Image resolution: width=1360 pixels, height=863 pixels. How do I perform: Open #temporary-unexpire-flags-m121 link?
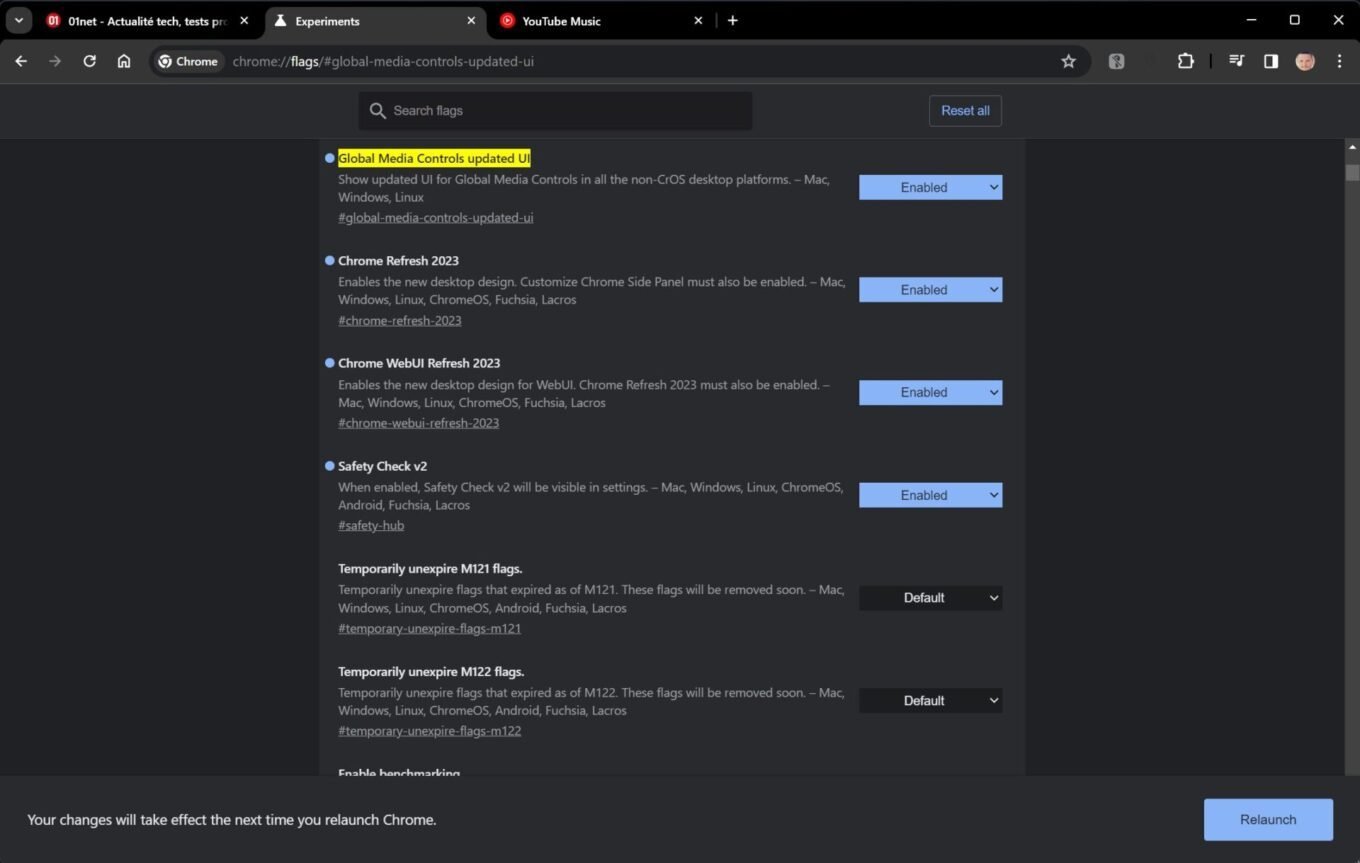click(429, 629)
